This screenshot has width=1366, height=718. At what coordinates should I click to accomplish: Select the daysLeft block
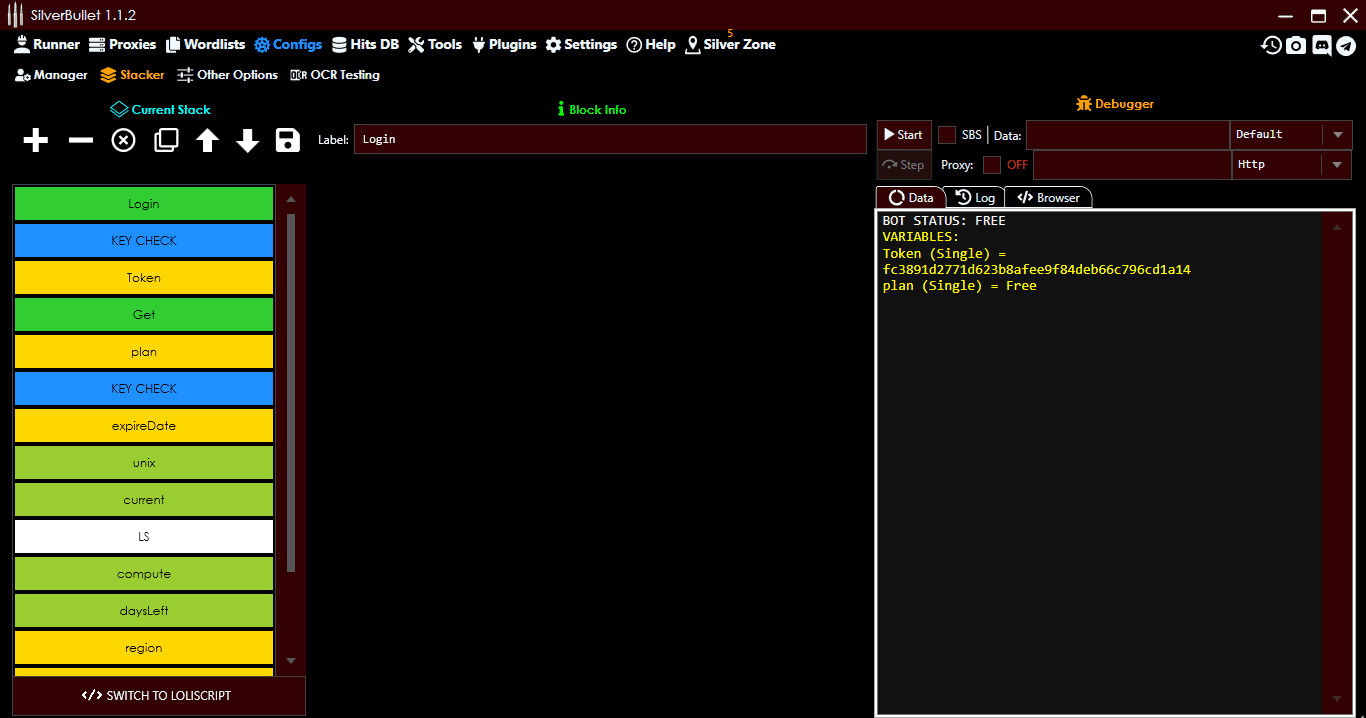point(144,611)
